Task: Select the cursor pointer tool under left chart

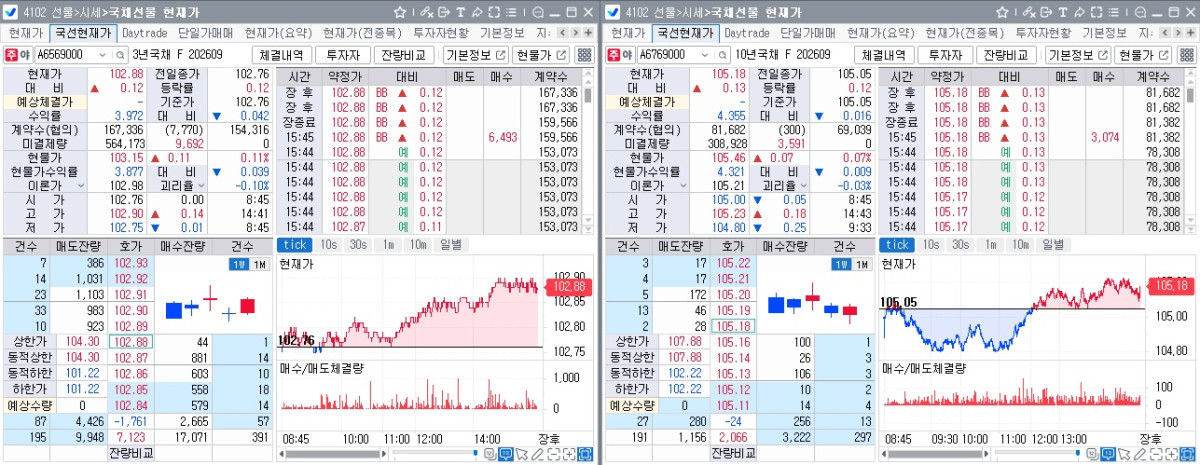Action: click(522, 454)
